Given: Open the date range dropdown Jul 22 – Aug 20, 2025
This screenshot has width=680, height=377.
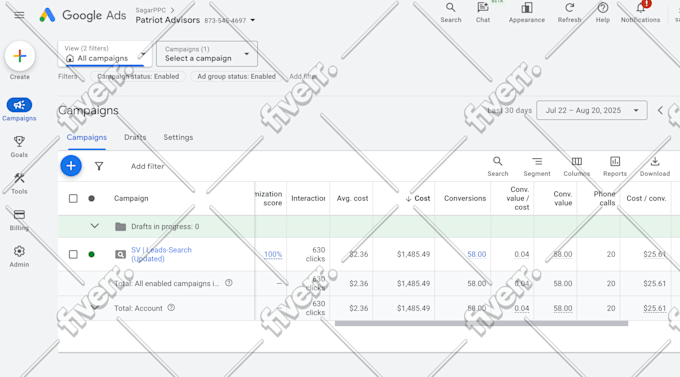Looking at the screenshot, I should click(x=592, y=110).
